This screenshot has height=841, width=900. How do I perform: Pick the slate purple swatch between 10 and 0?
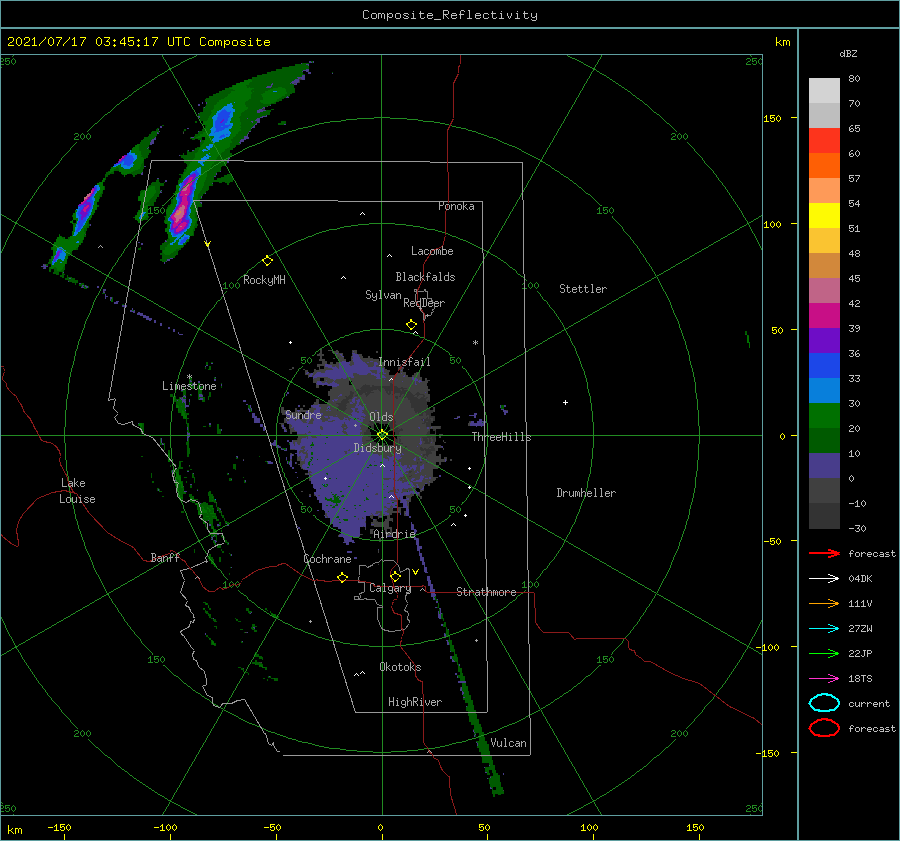click(824, 465)
